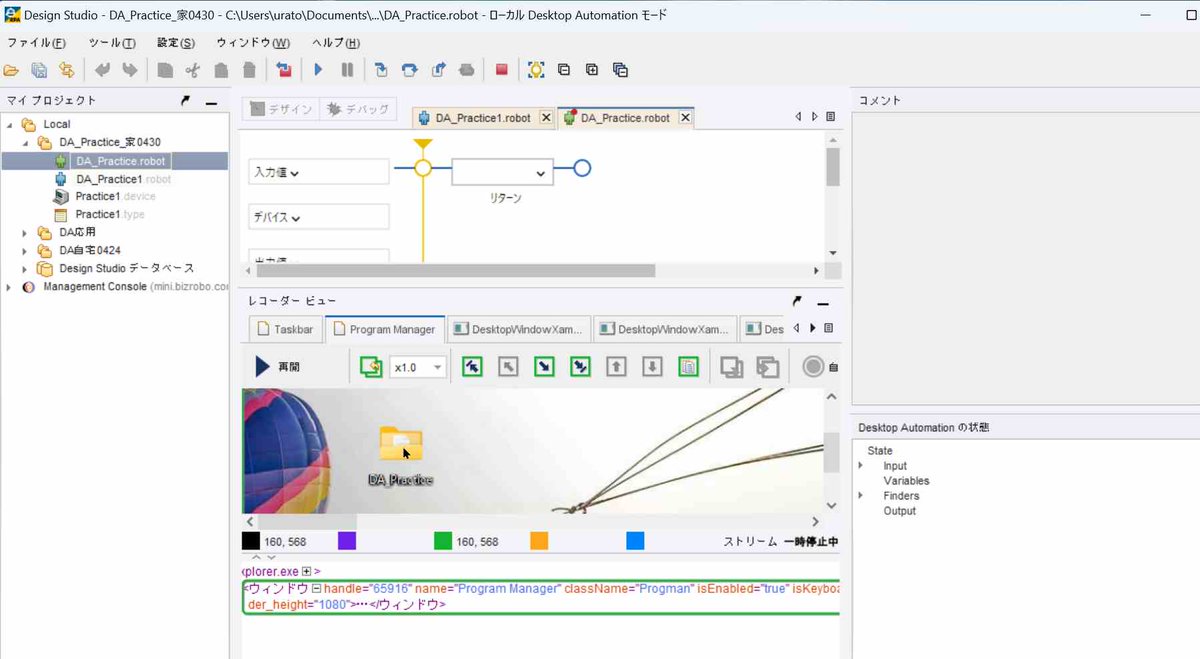Click the orange synchronize arrows icon

(x=66, y=70)
